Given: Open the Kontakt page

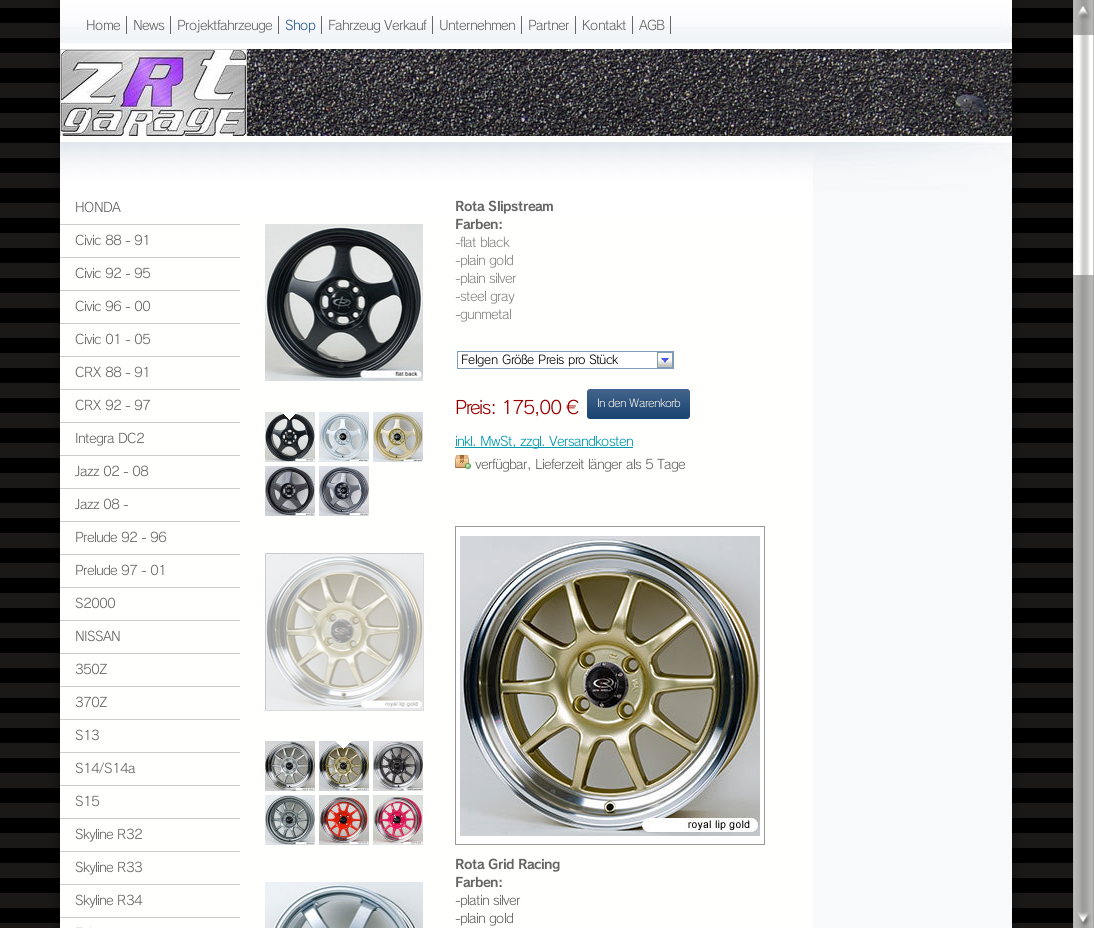Looking at the screenshot, I should [604, 25].
